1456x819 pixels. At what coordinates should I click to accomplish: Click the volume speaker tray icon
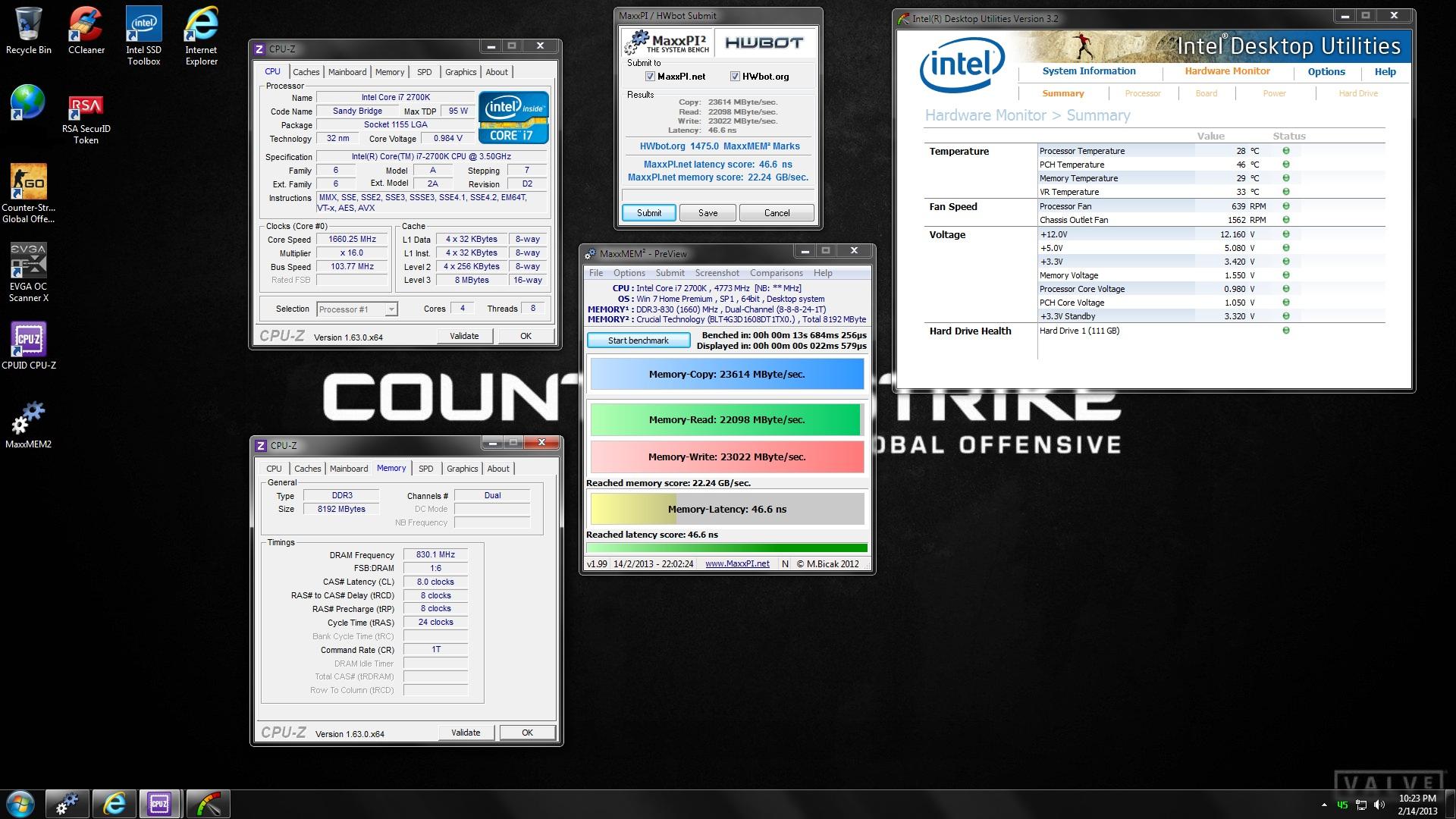click(x=1379, y=805)
